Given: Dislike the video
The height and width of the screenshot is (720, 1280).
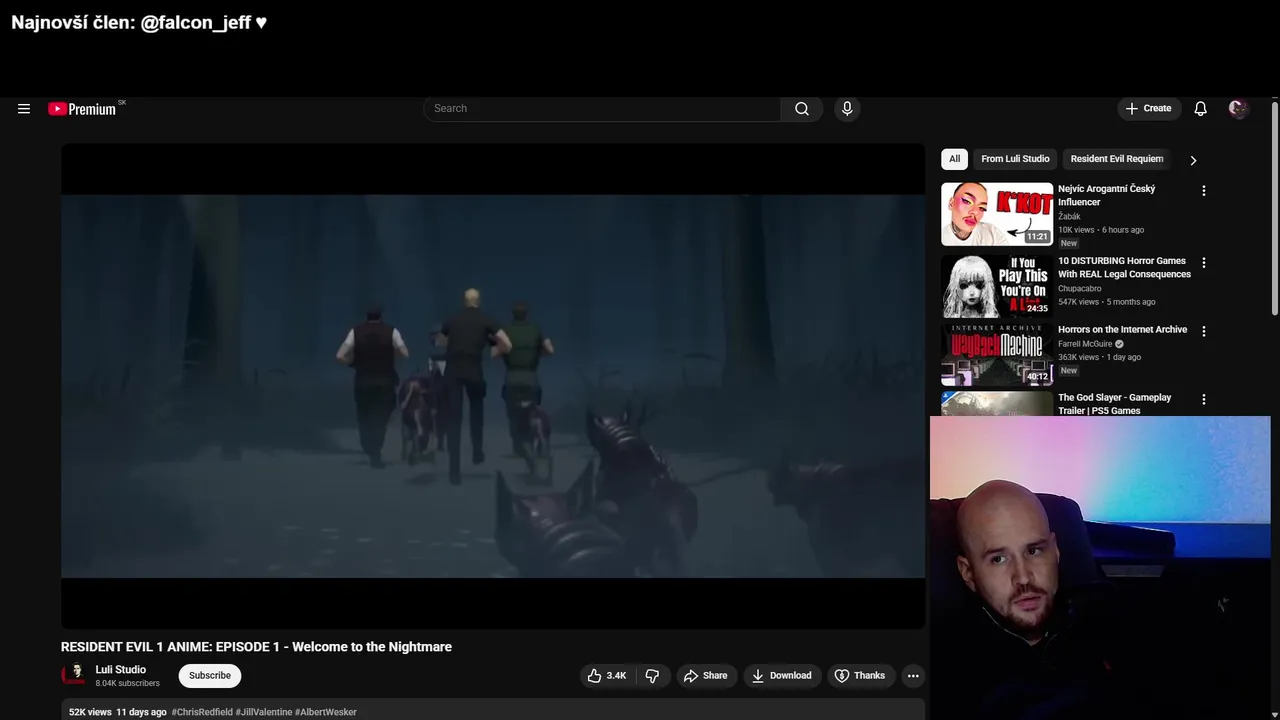Looking at the screenshot, I should (x=652, y=676).
